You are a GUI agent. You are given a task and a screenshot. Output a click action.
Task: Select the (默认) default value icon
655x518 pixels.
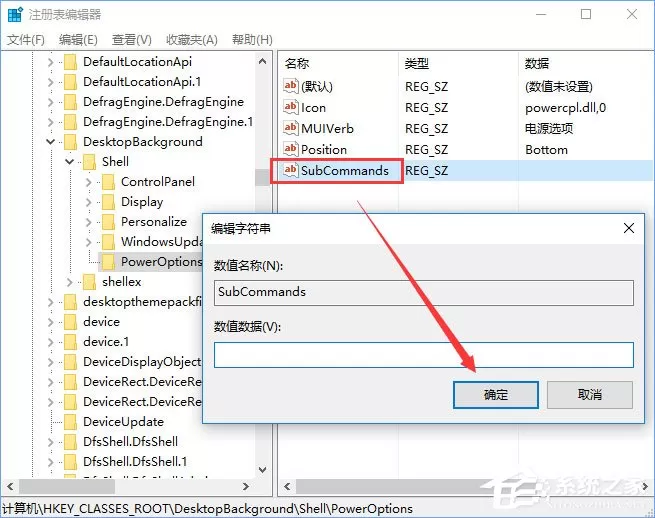[290, 86]
